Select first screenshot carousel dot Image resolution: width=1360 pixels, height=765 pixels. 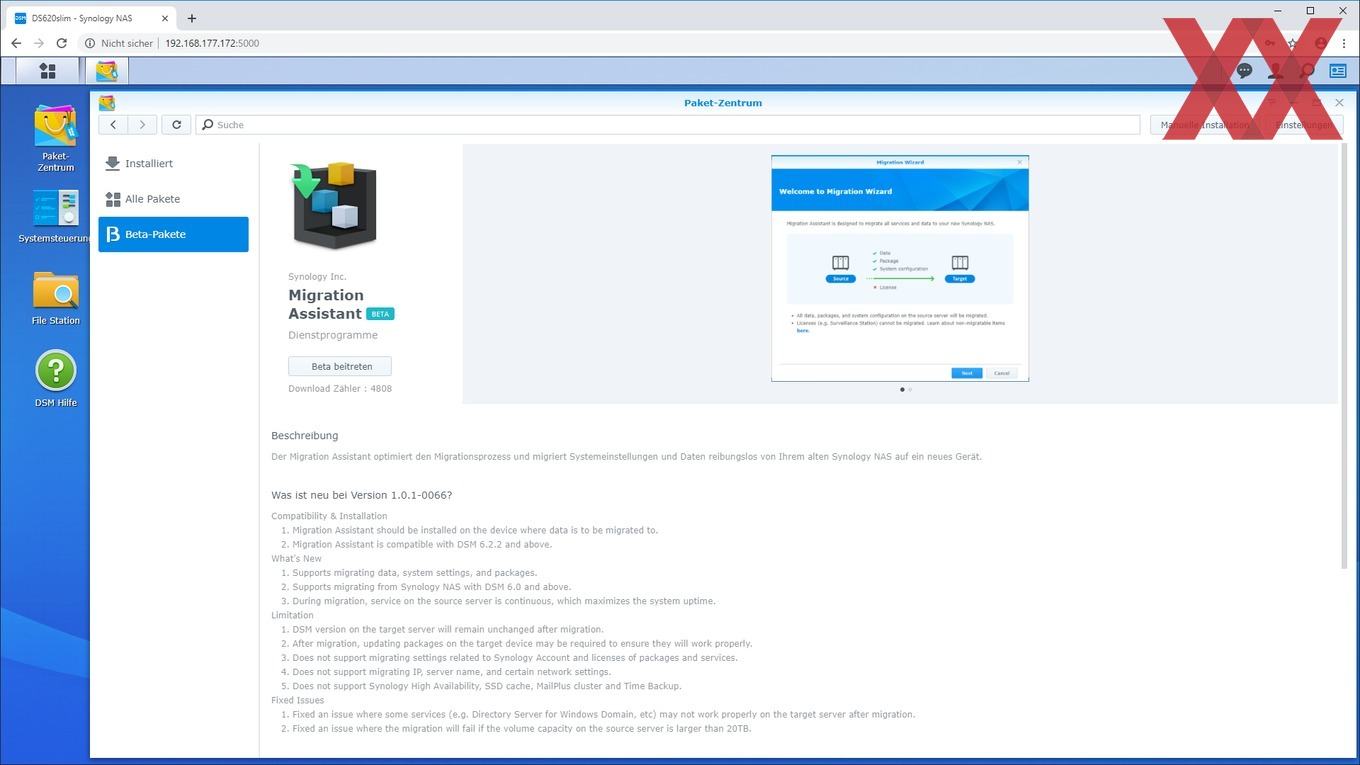pyautogui.click(x=902, y=389)
